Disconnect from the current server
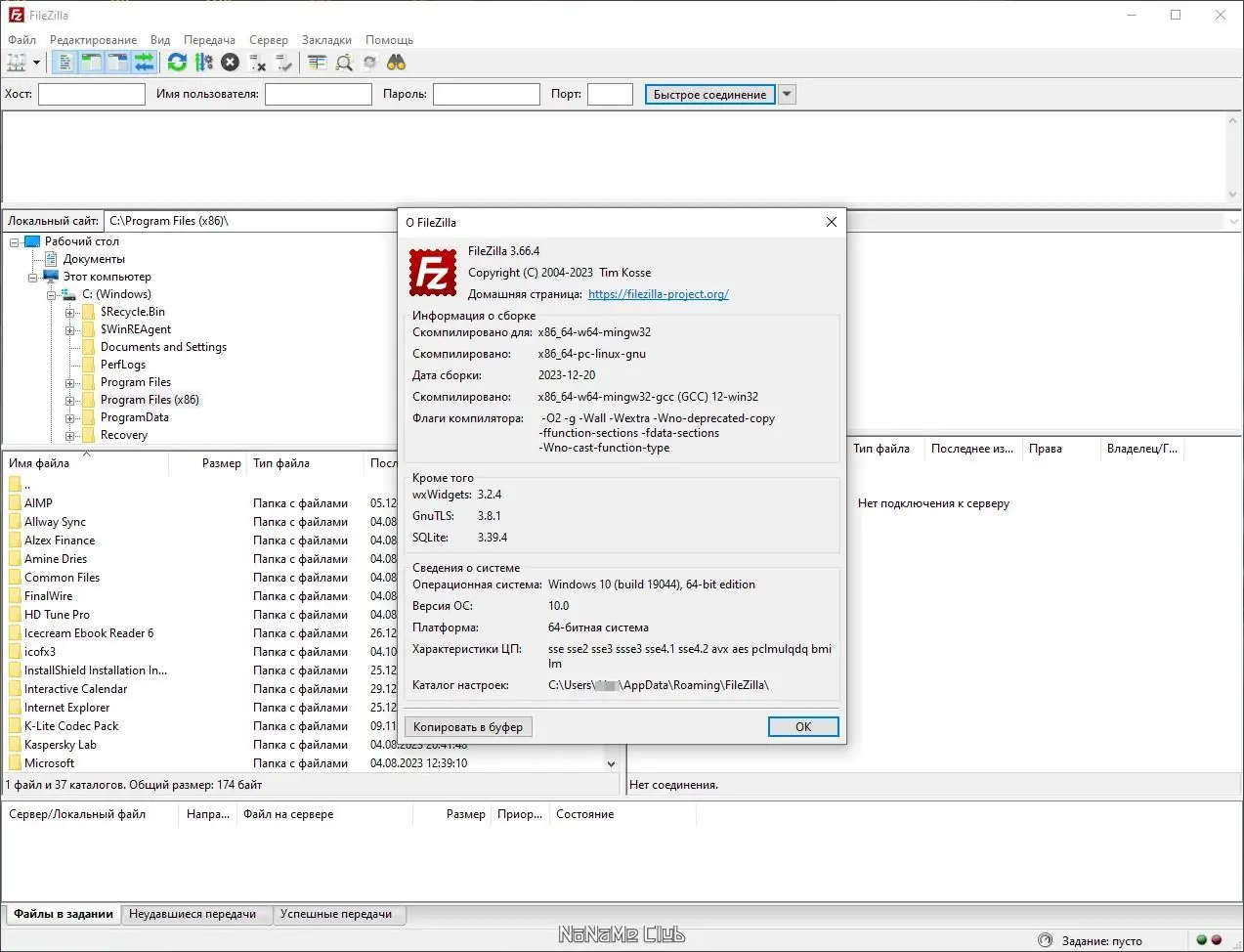 [x=257, y=63]
